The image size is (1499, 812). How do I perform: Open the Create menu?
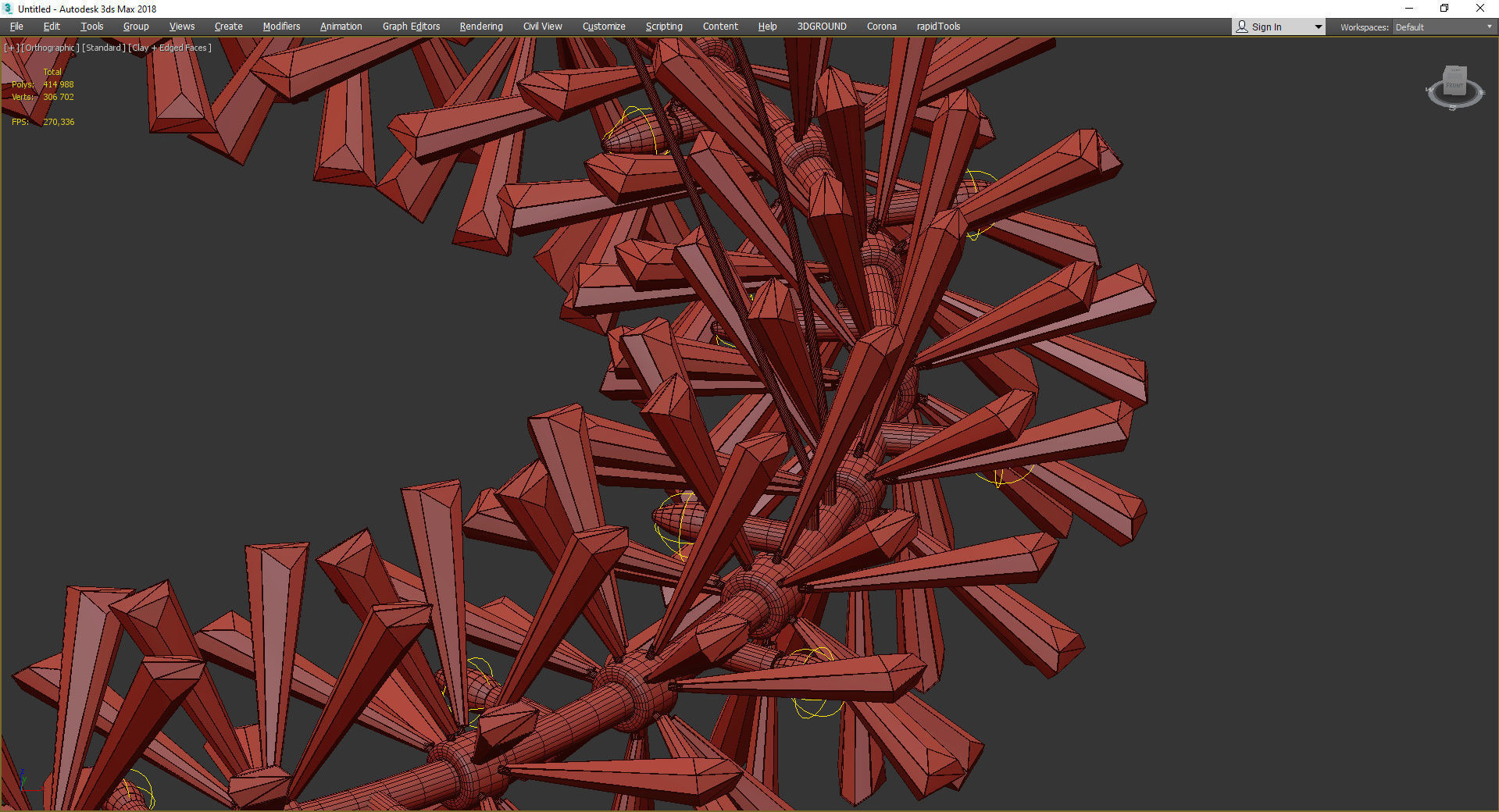pyautogui.click(x=229, y=27)
